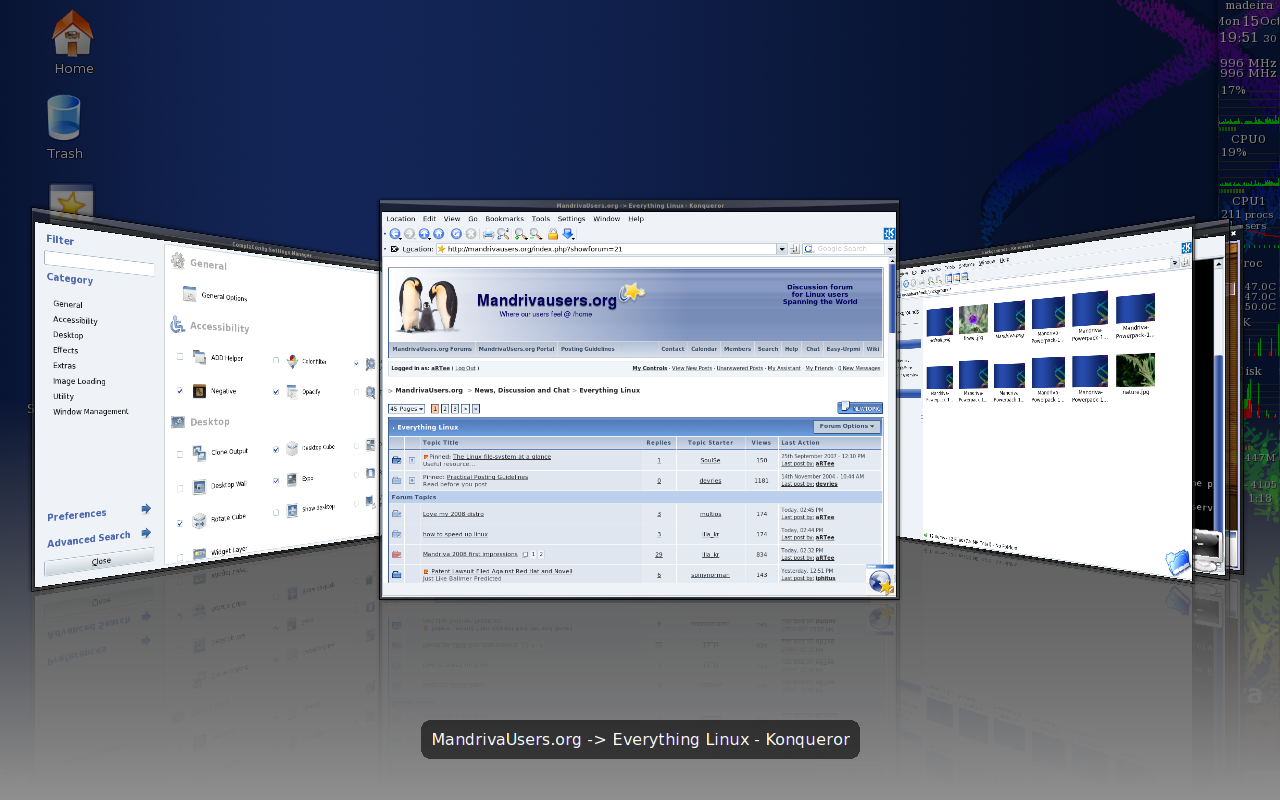1280x800 pixels.
Task: Go to forum page 2
Action: (x=445, y=409)
